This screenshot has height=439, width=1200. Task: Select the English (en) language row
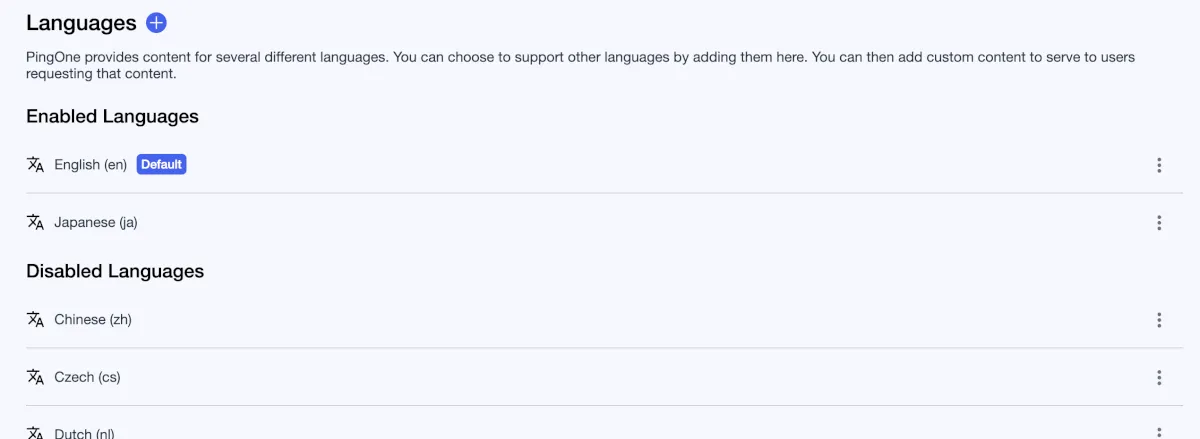91,165
